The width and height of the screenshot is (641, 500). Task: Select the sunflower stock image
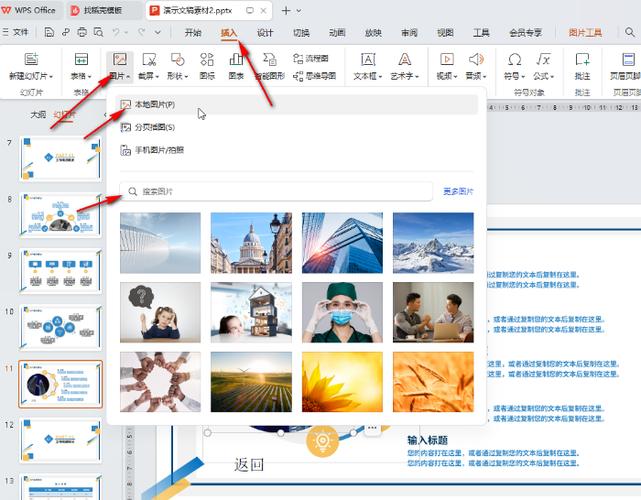click(x=342, y=382)
